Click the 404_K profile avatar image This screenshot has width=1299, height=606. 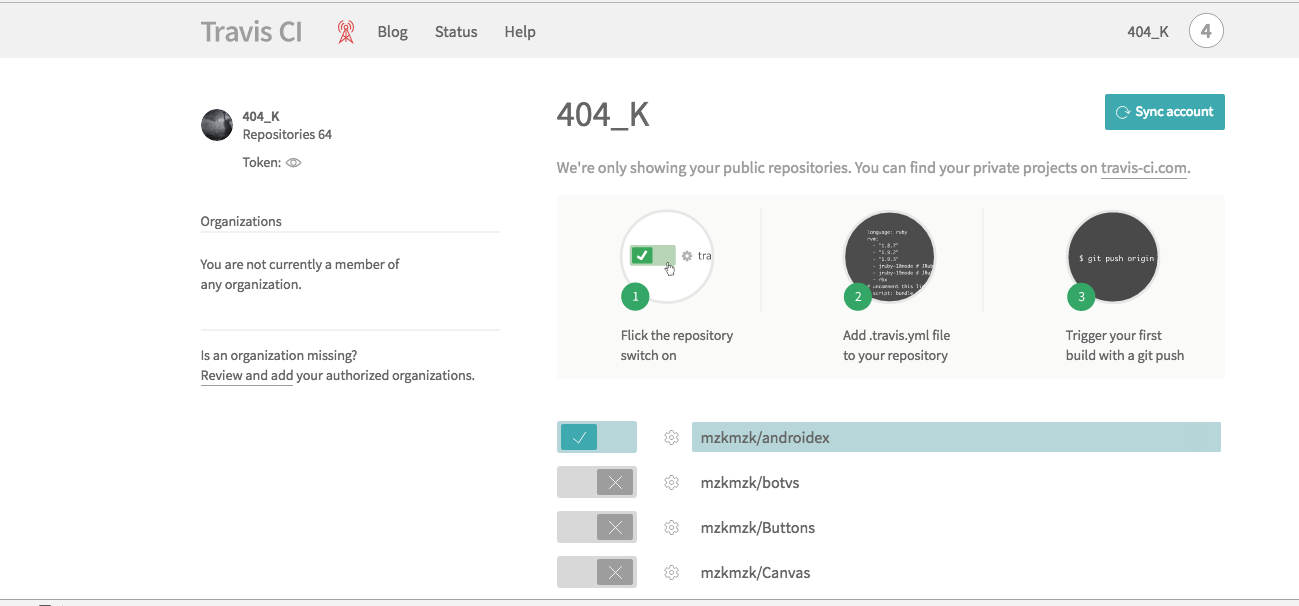click(x=217, y=125)
